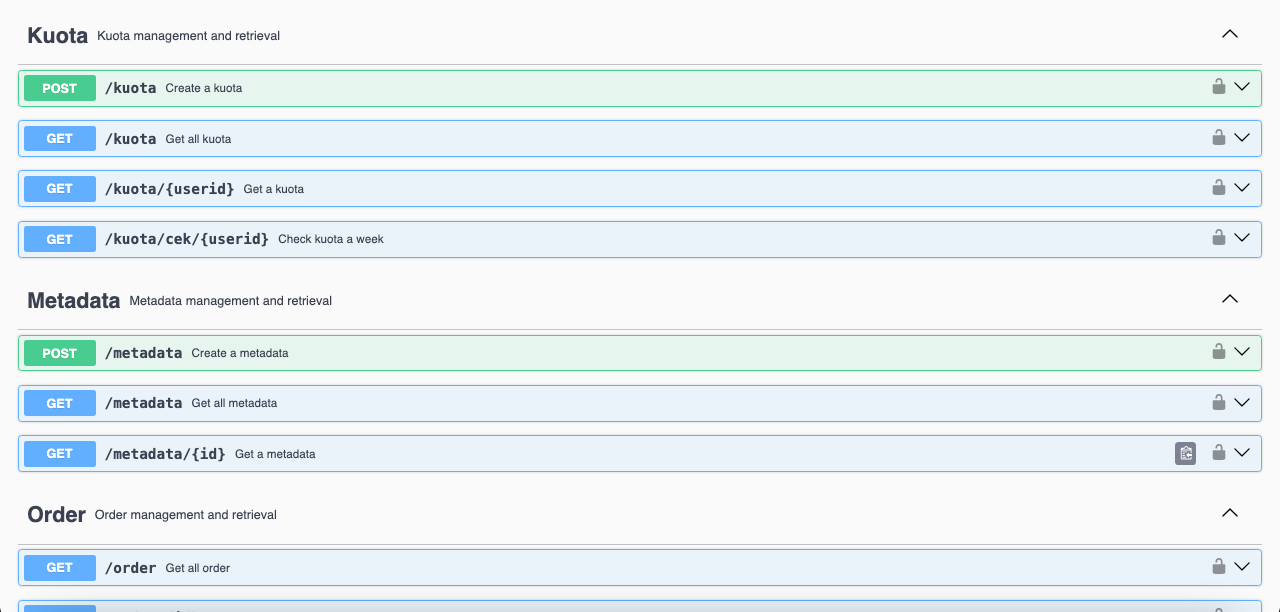This screenshot has width=1280, height=612.
Task: Collapse the Order section chevron
Action: pyautogui.click(x=1230, y=513)
